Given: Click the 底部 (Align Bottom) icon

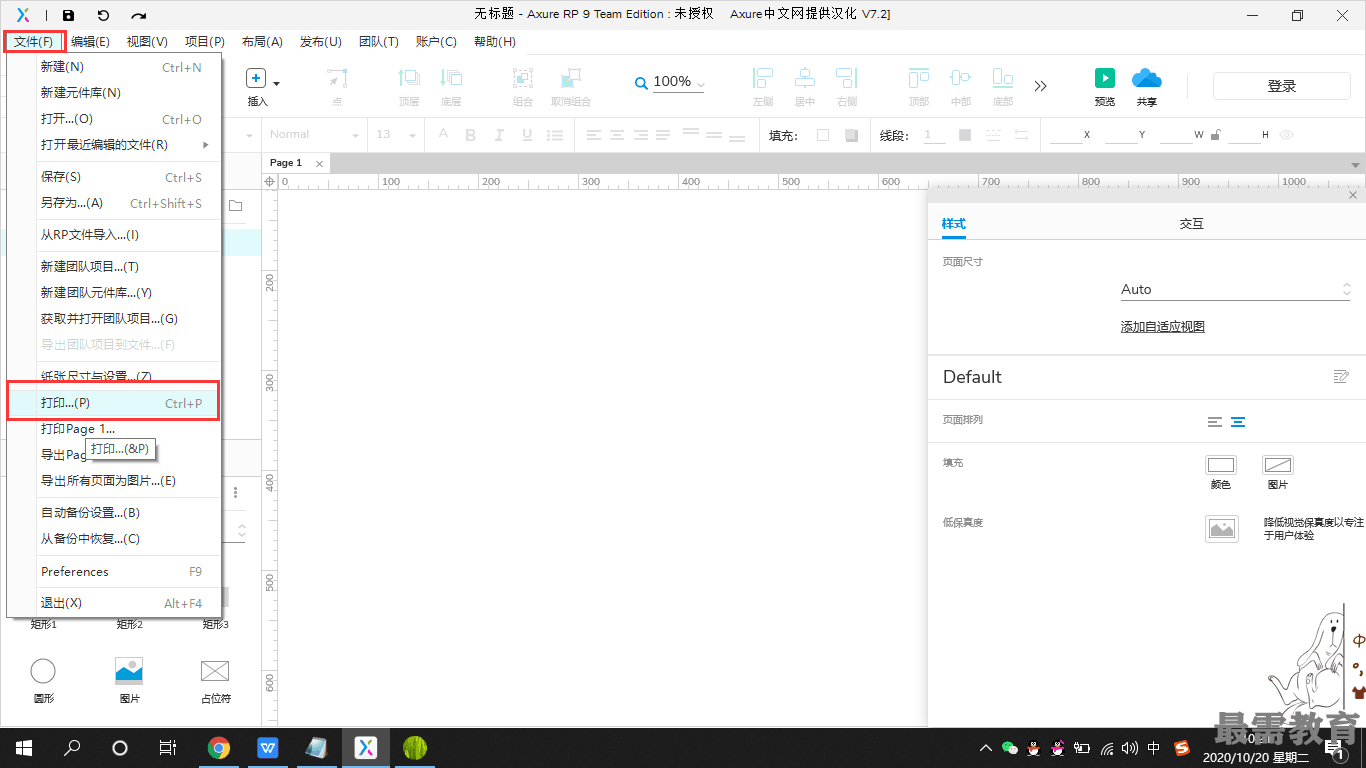Looking at the screenshot, I should pos(1003,79).
